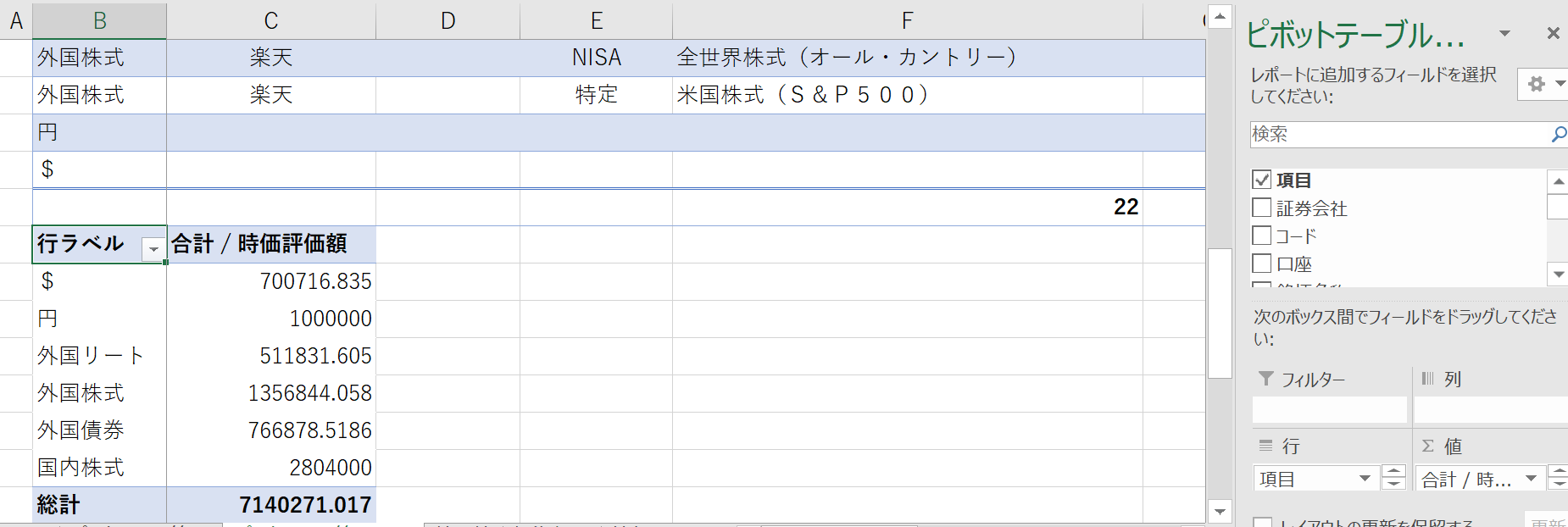The image size is (1568, 527).
Task: Select the 総計 total value cell
Action: 271,505
